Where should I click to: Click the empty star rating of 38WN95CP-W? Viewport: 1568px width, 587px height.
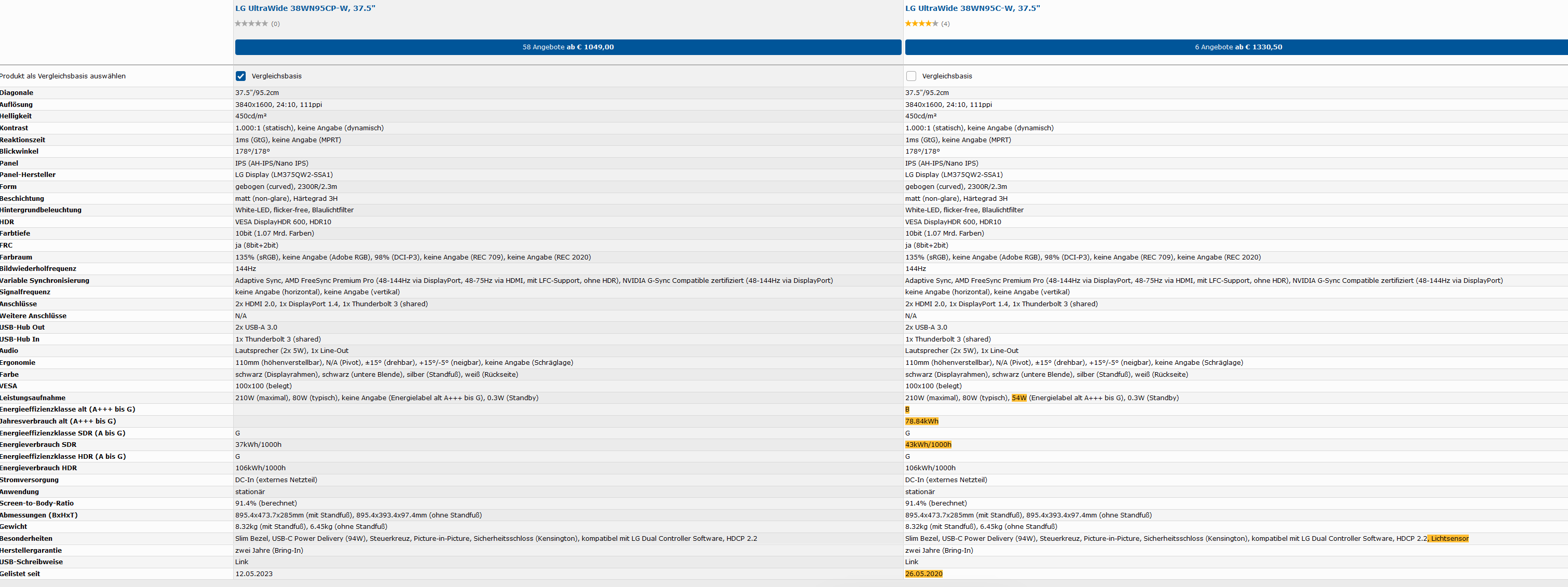click(x=251, y=24)
